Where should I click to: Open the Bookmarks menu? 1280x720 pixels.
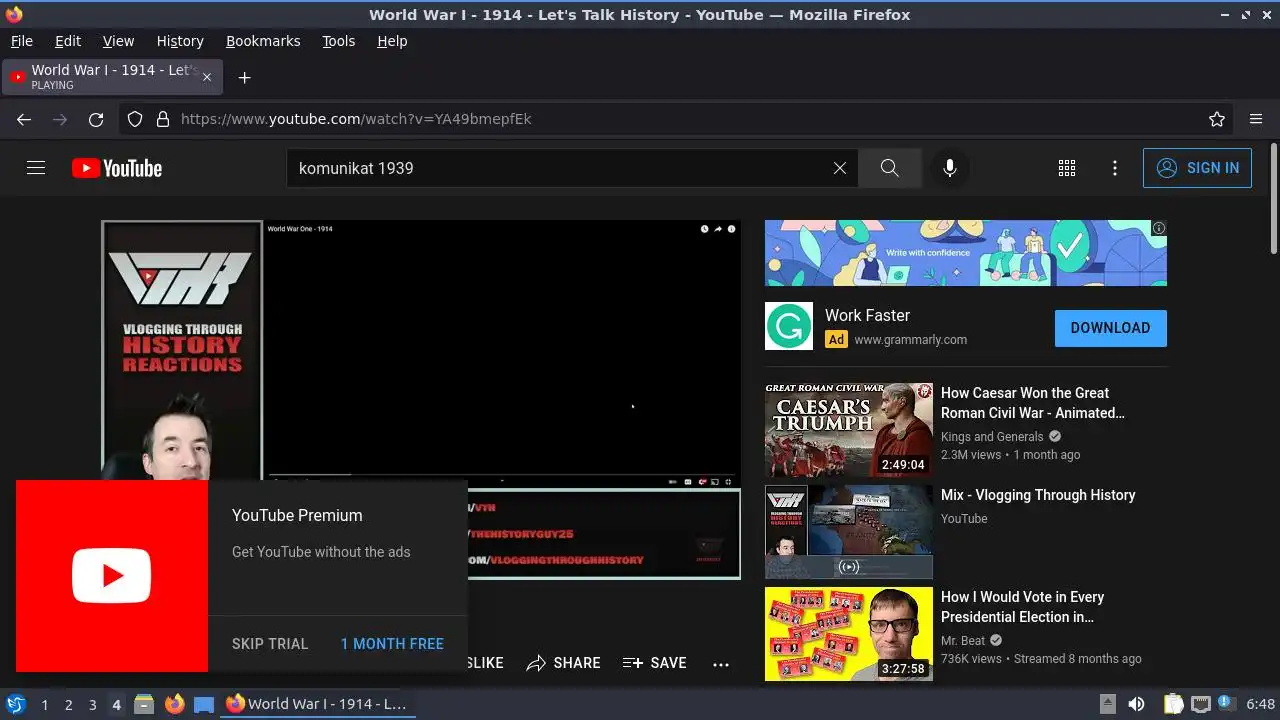(263, 41)
